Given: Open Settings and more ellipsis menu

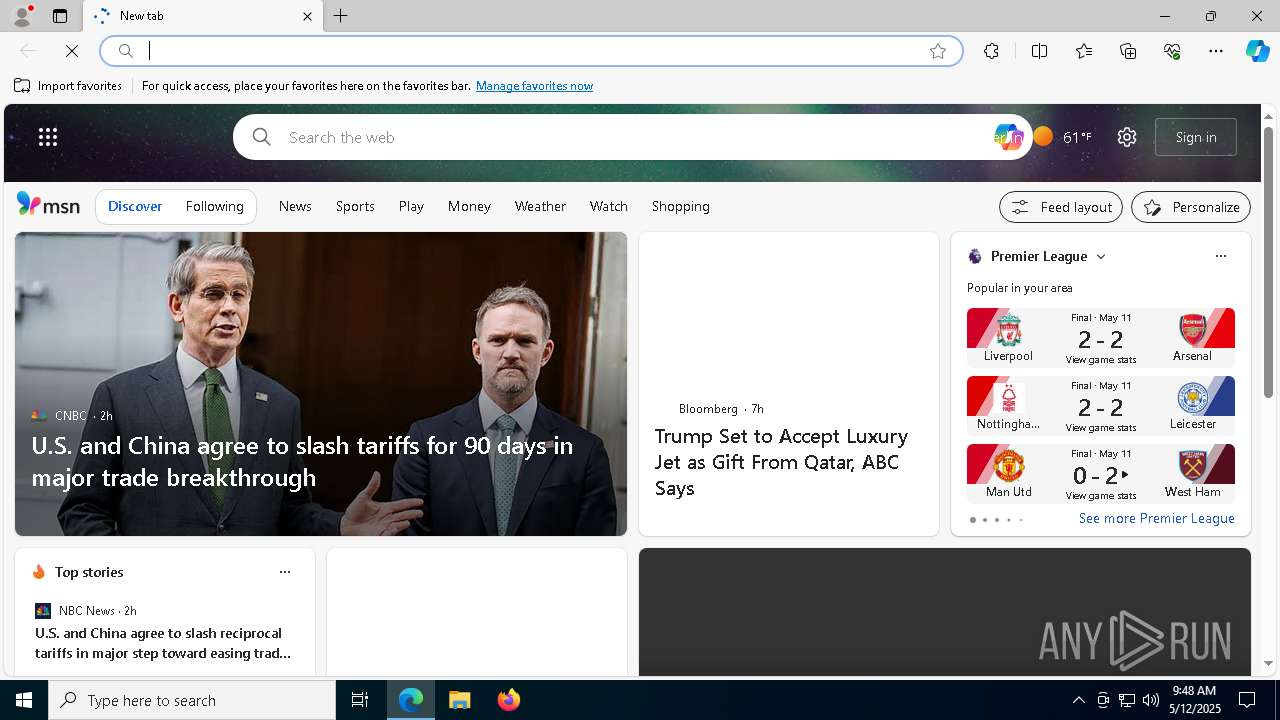Looking at the screenshot, I should (1216, 51).
